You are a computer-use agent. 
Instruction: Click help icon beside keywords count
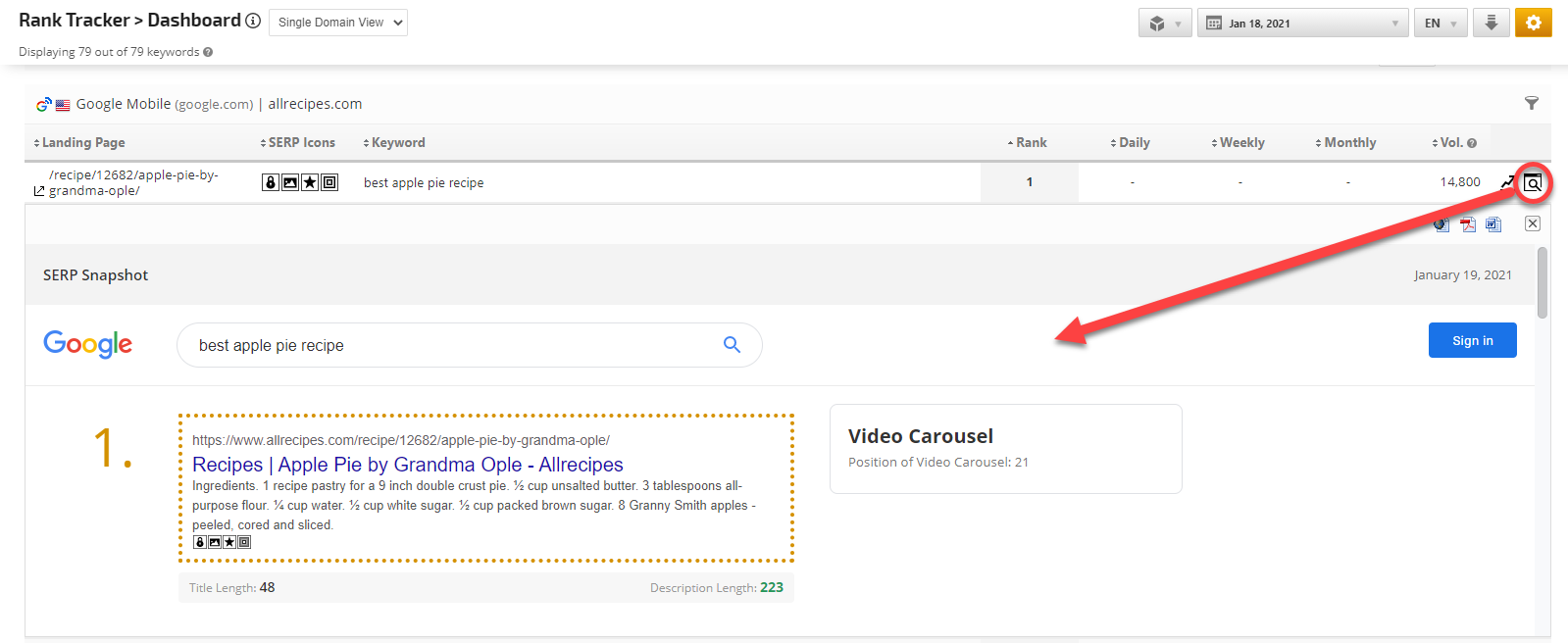(208, 52)
